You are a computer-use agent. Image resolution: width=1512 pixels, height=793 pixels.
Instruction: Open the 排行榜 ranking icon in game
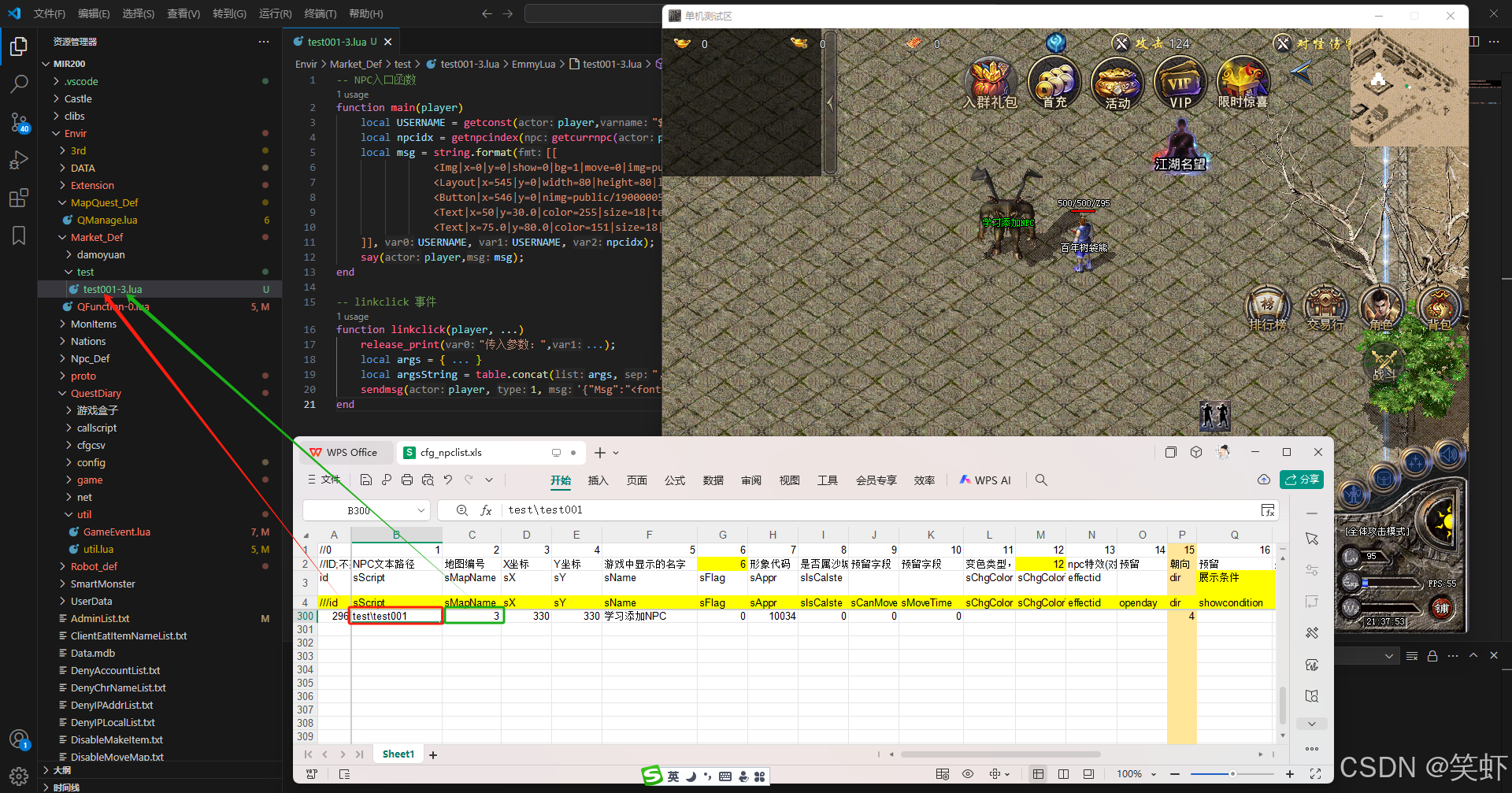pyautogui.click(x=1268, y=309)
